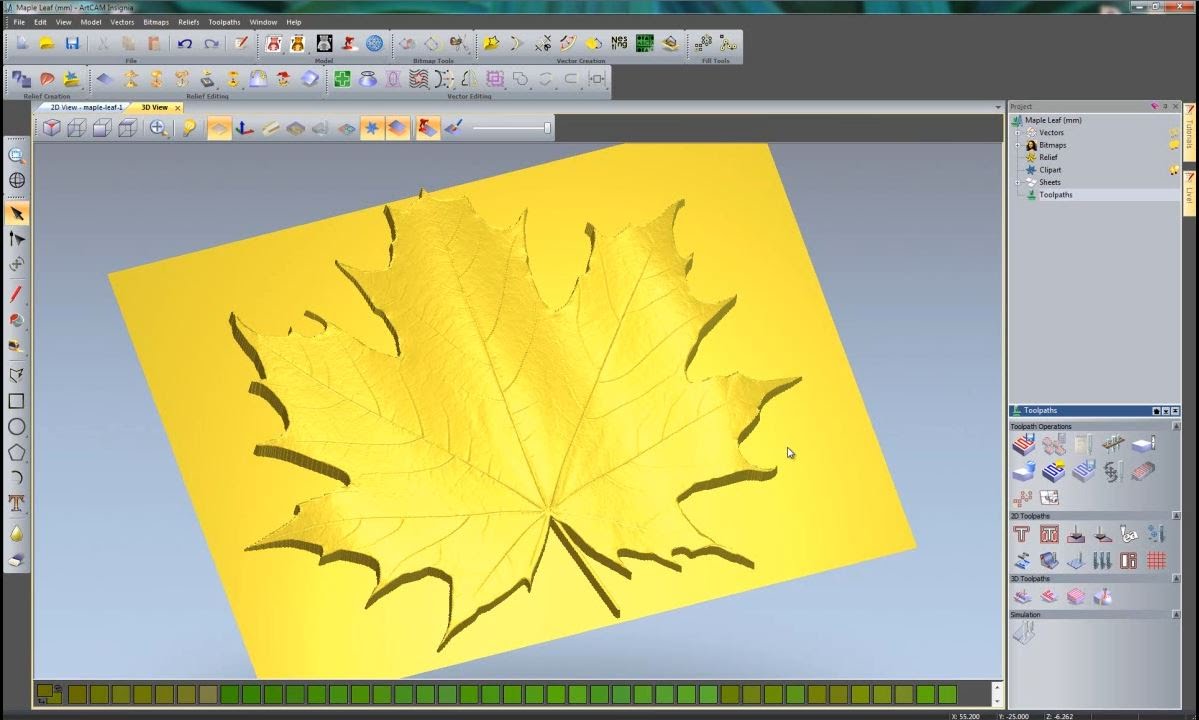Expand the Vectors tree node
Image resolution: width=1199 pixels, height=720 pixels.
click(1018, 132)
